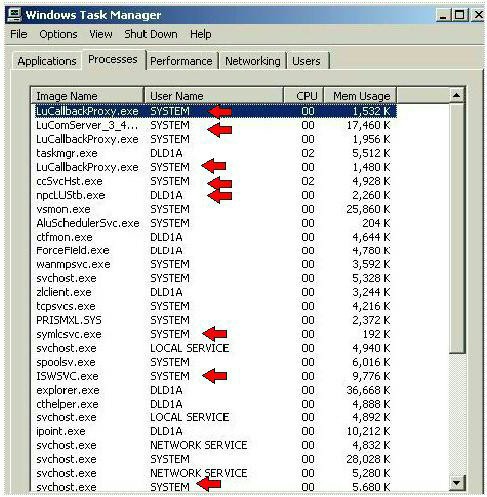Click the 10,212 K memory value
The width and height of the screenshot is (487, 497).
[368, 431]
